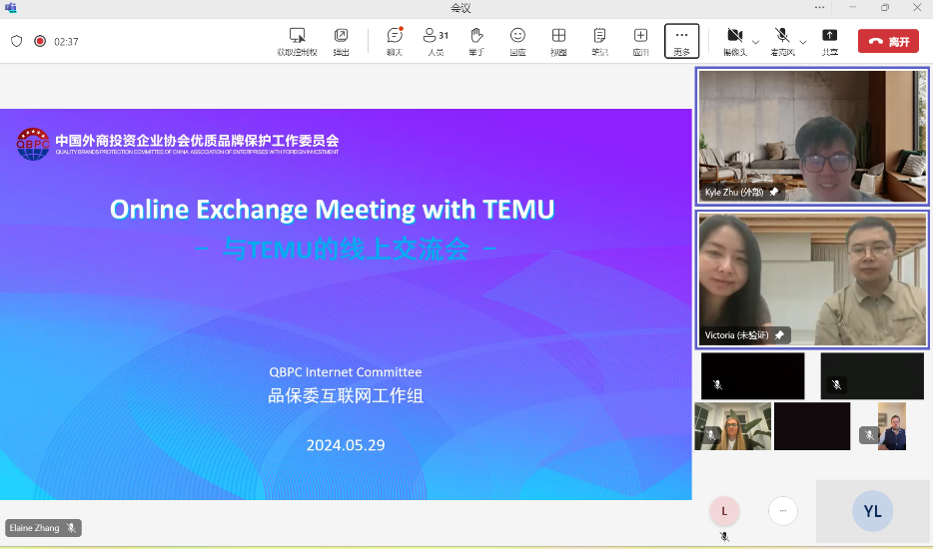Expand the camera options arrow

tap(756, 42)
